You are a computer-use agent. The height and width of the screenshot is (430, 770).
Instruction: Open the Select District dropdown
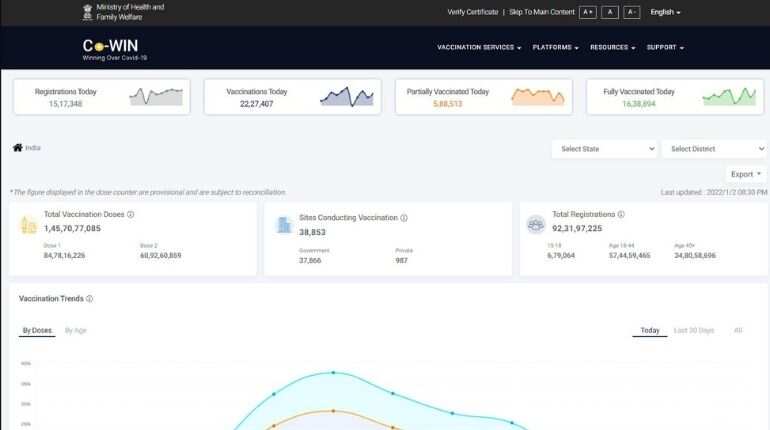pos(713,149)
